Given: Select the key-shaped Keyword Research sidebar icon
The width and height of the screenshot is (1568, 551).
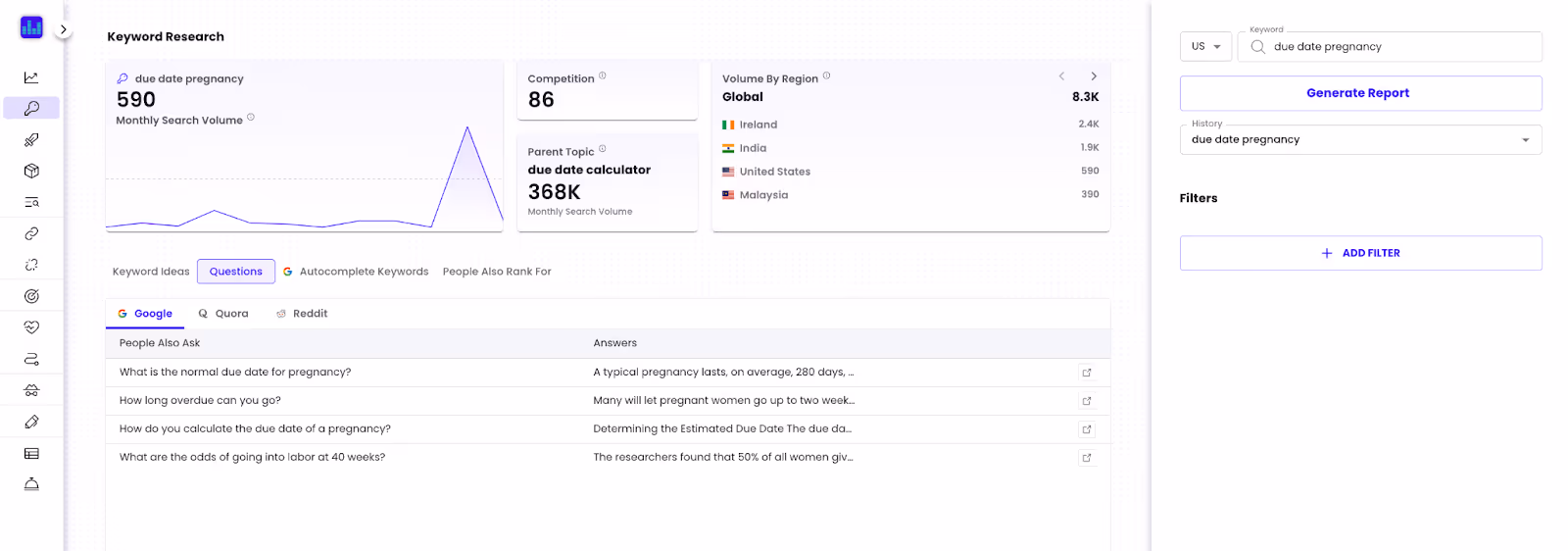Looking at the screenshot, I should tap(31, 108).
